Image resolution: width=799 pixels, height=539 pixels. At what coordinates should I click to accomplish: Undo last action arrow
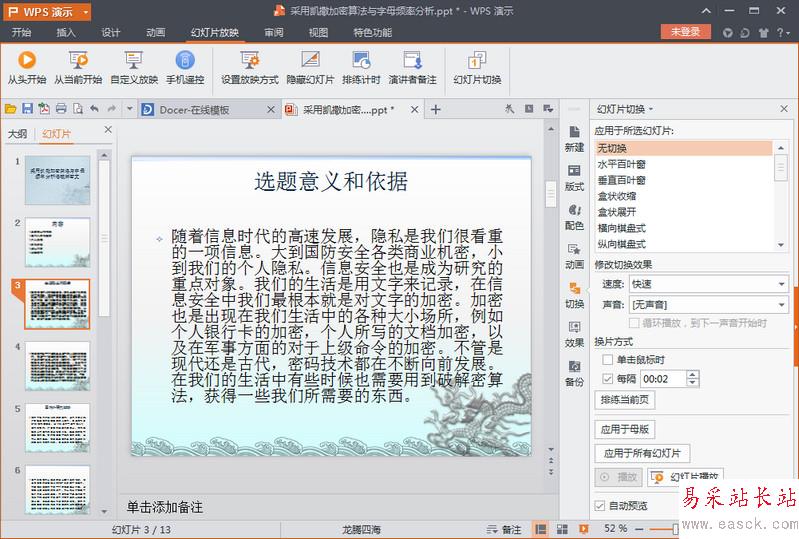click(95, 109)
